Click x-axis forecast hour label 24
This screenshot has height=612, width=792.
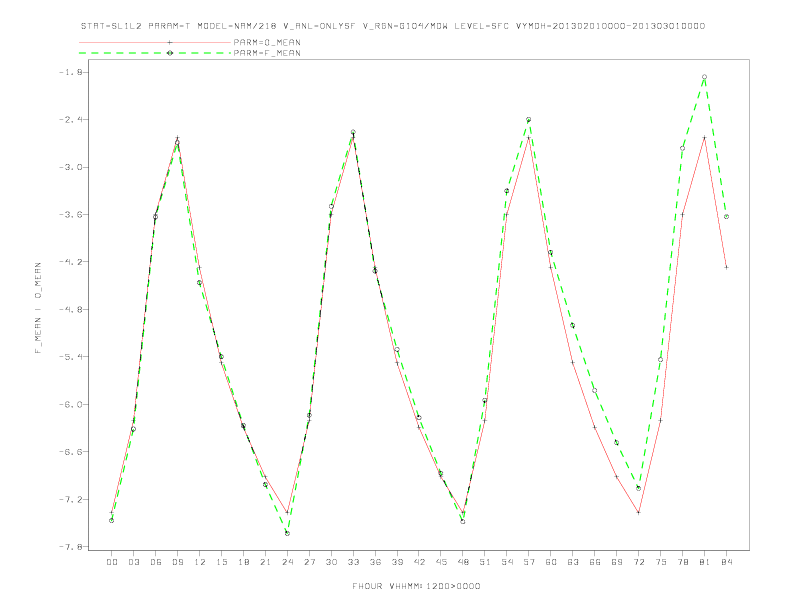click(x=287, y=562)
